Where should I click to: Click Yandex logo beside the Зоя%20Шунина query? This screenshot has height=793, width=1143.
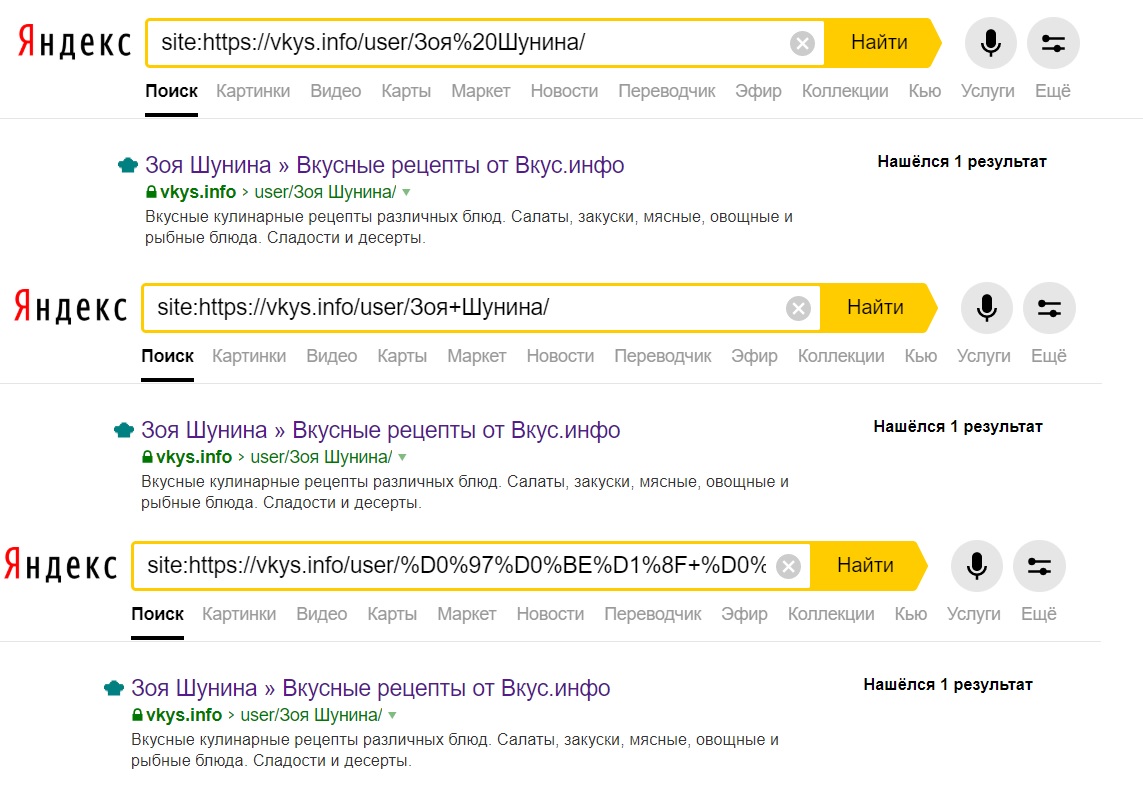[x=74, y=42]
